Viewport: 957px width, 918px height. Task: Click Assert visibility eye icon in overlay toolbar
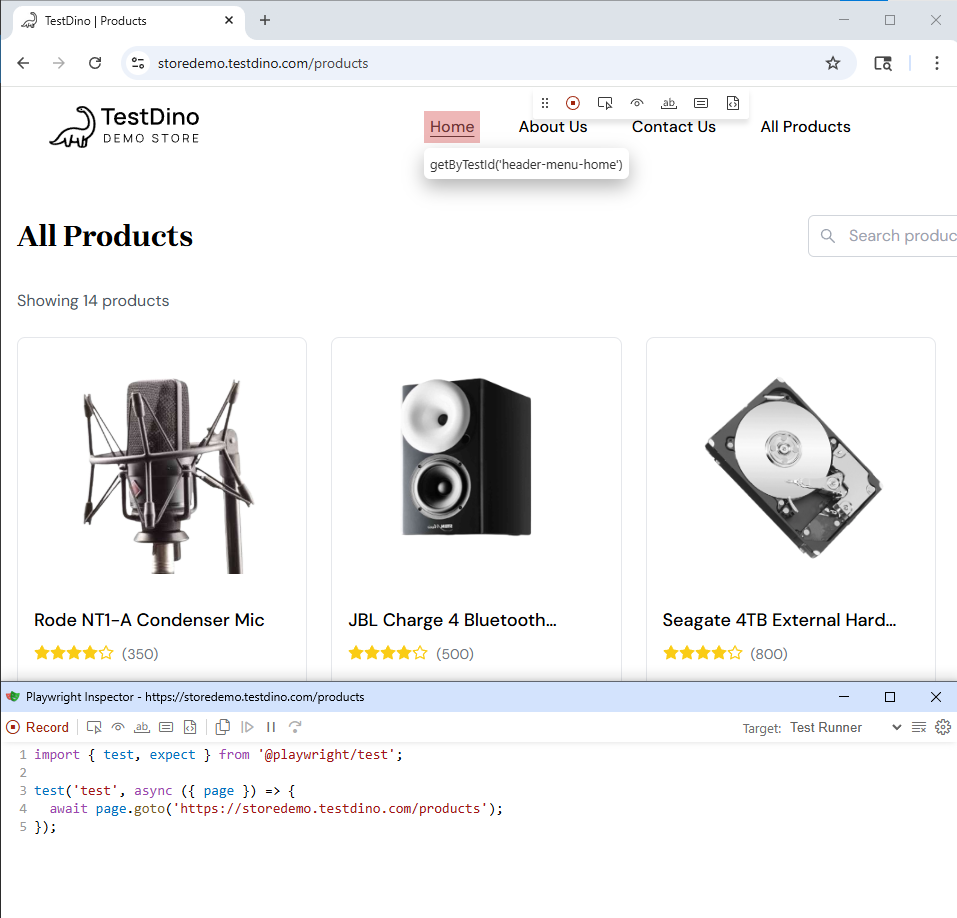pyautogui.click(x=637, y=103)
